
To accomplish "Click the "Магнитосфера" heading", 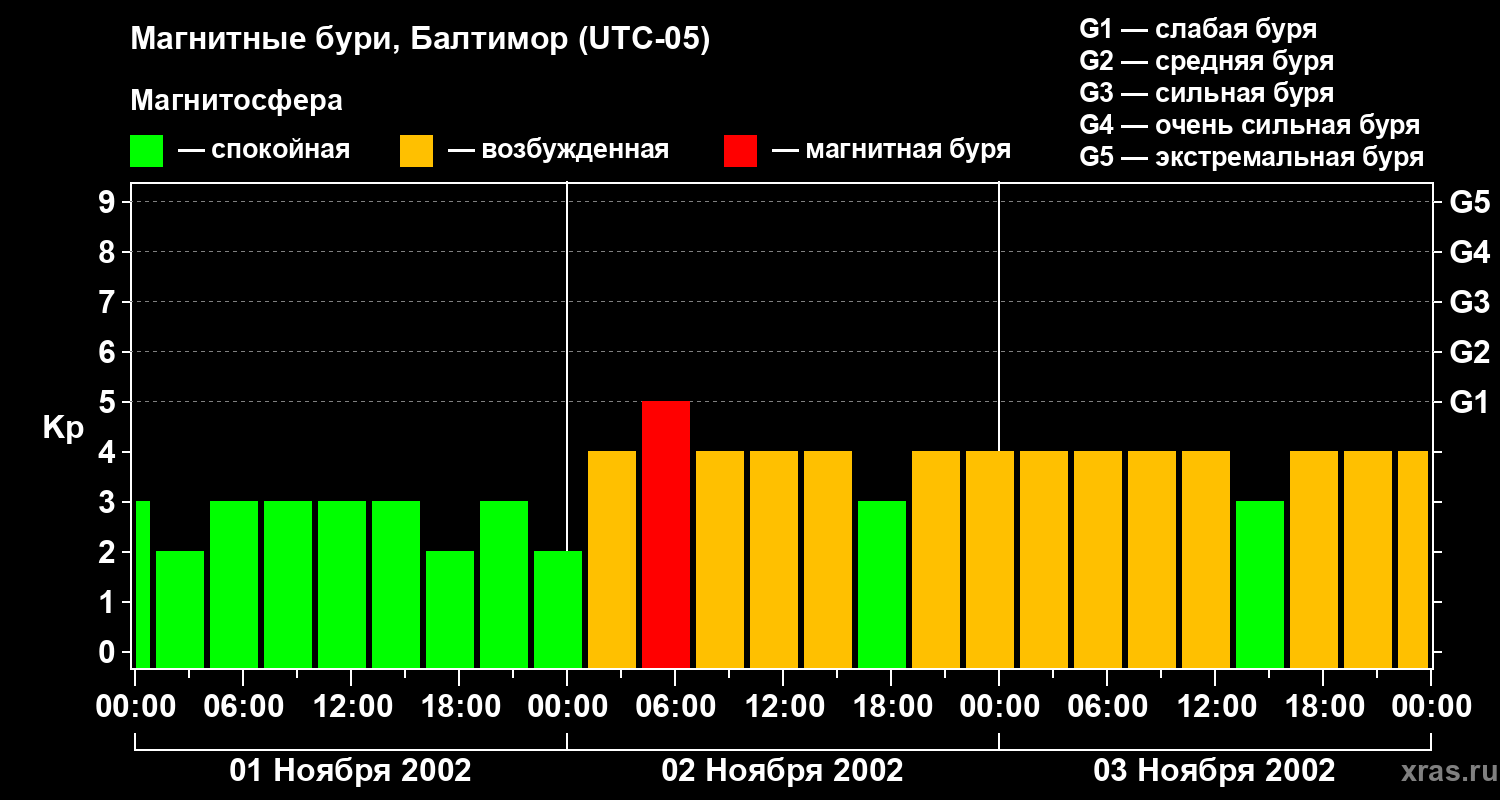I will pyautogui.click(x=236, y=101).
